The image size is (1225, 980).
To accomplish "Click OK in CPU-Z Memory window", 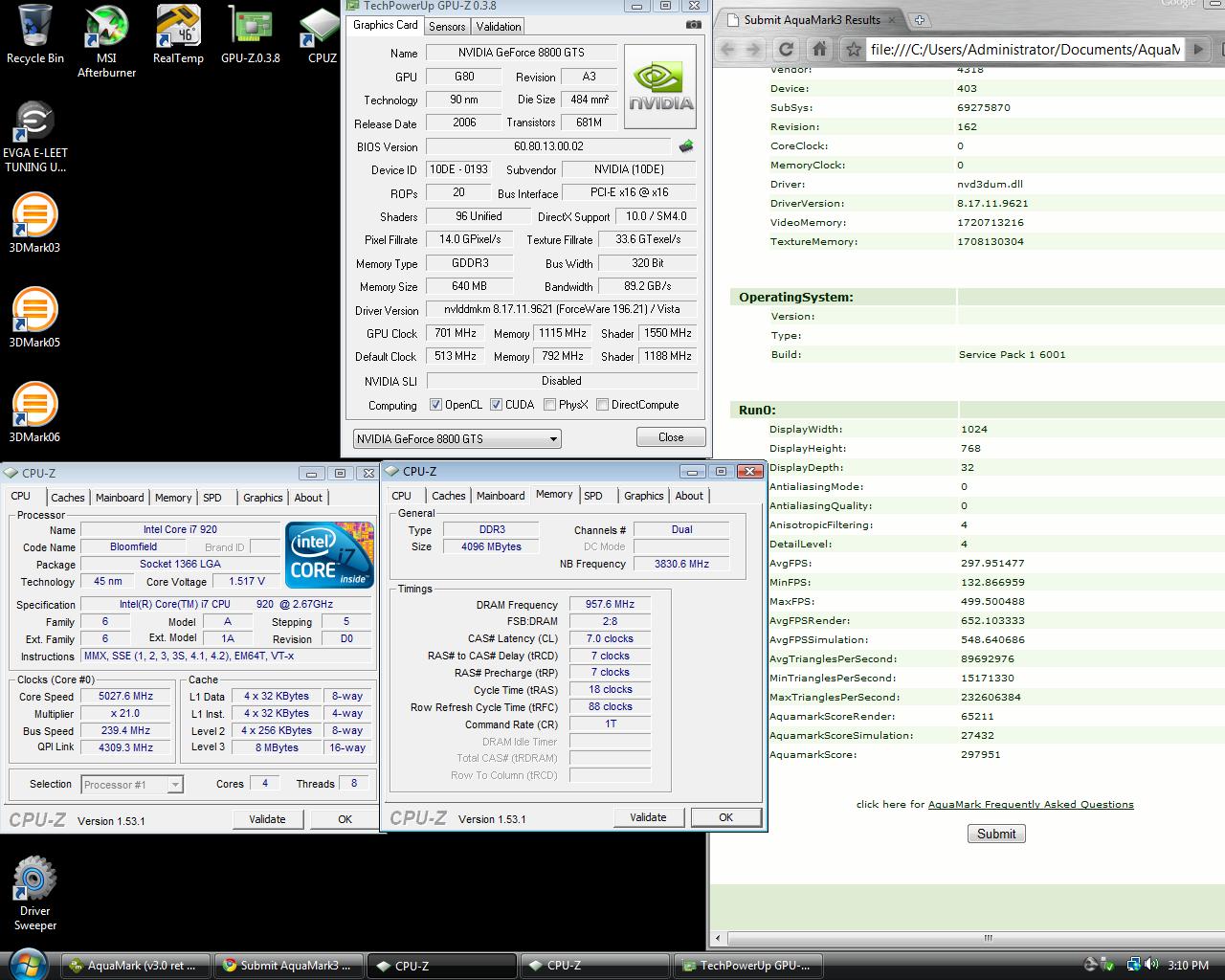I will (725, 817).
